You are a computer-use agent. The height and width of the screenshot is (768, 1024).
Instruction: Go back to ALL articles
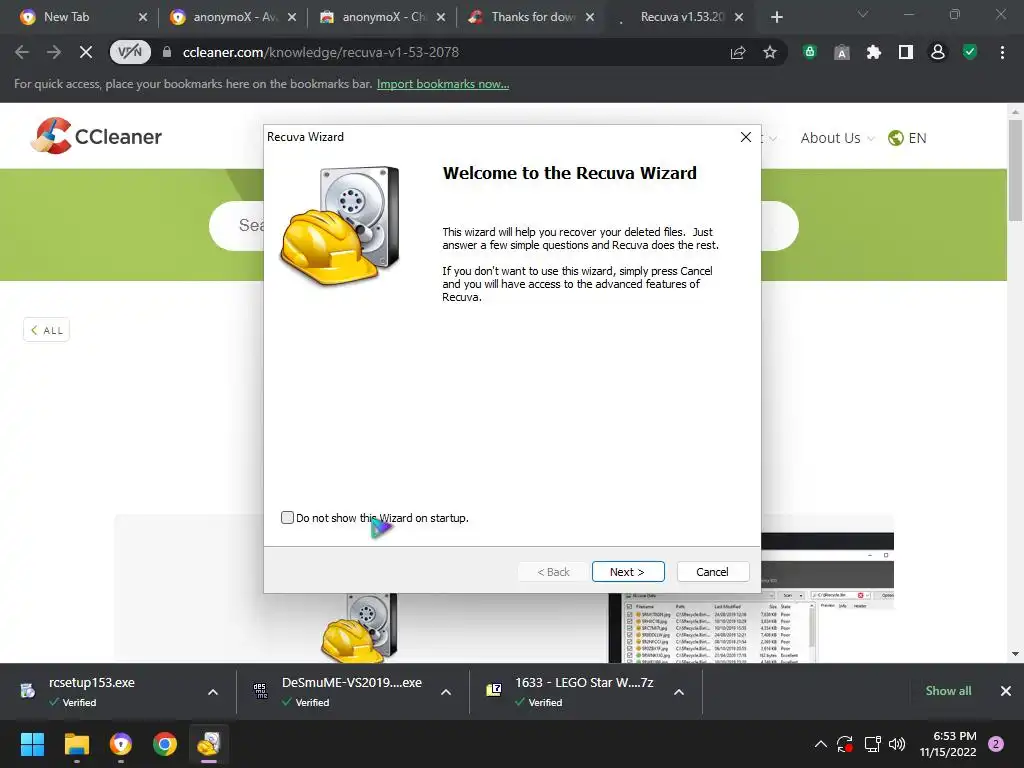pyautogui.click(x=46, y=330)
